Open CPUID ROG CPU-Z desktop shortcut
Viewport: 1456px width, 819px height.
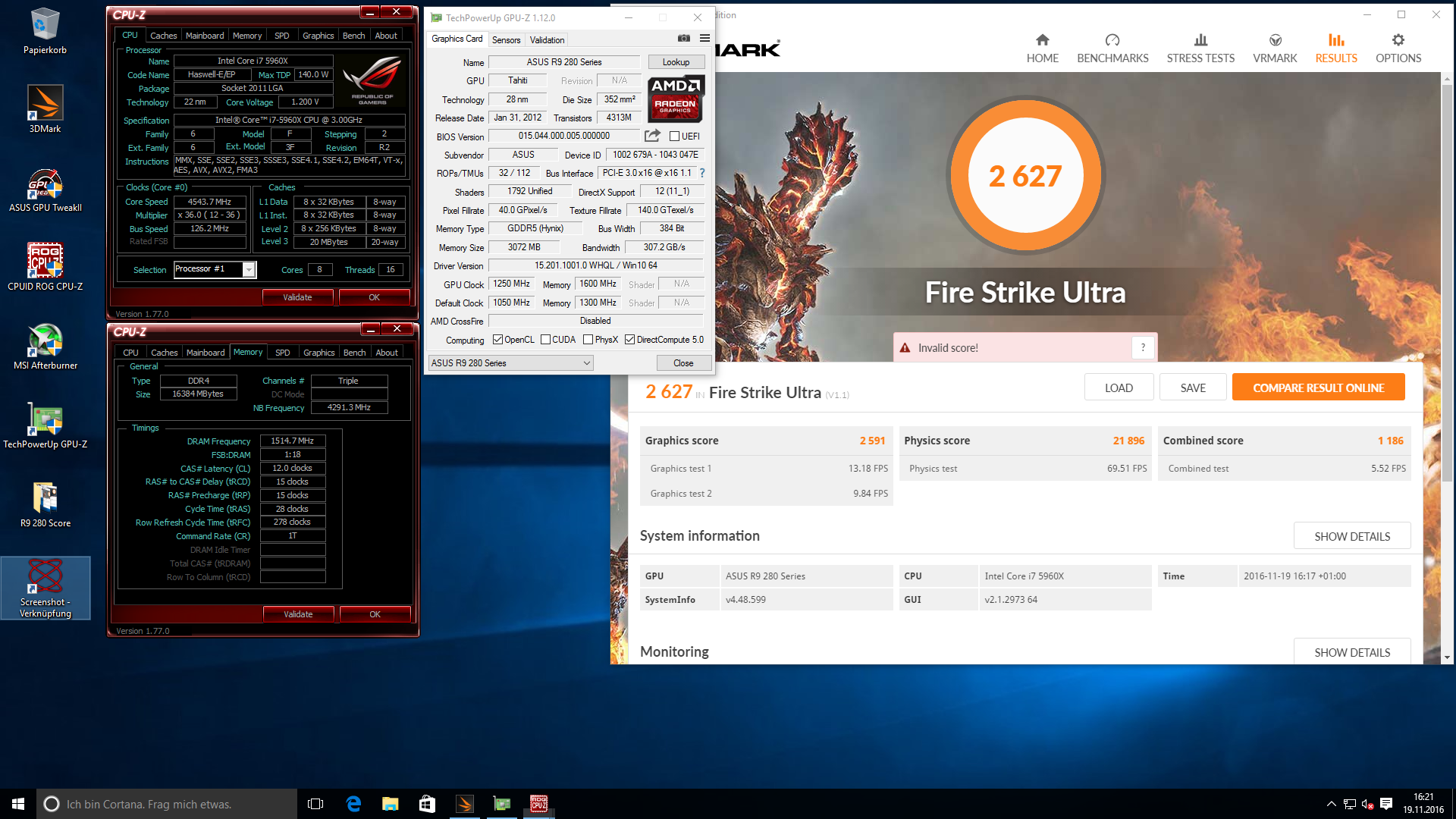45,267
